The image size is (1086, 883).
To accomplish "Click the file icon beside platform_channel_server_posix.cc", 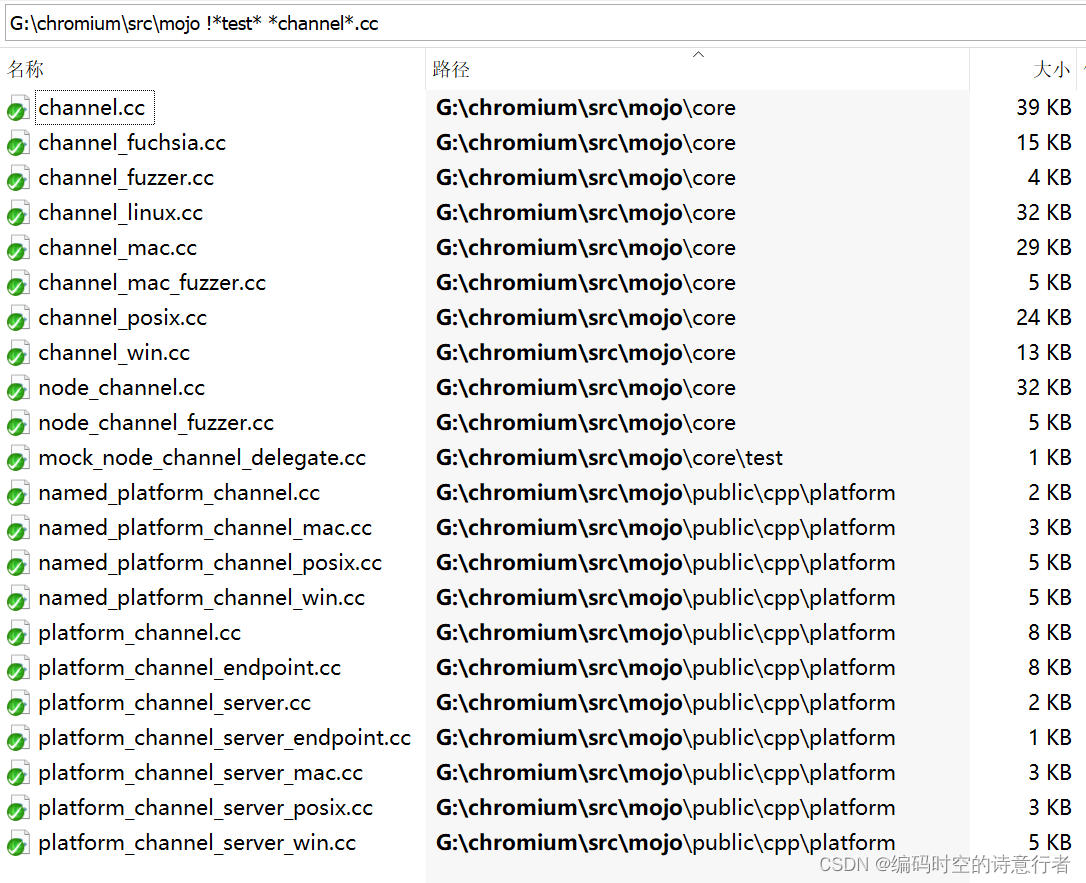I will click(18, 808).
